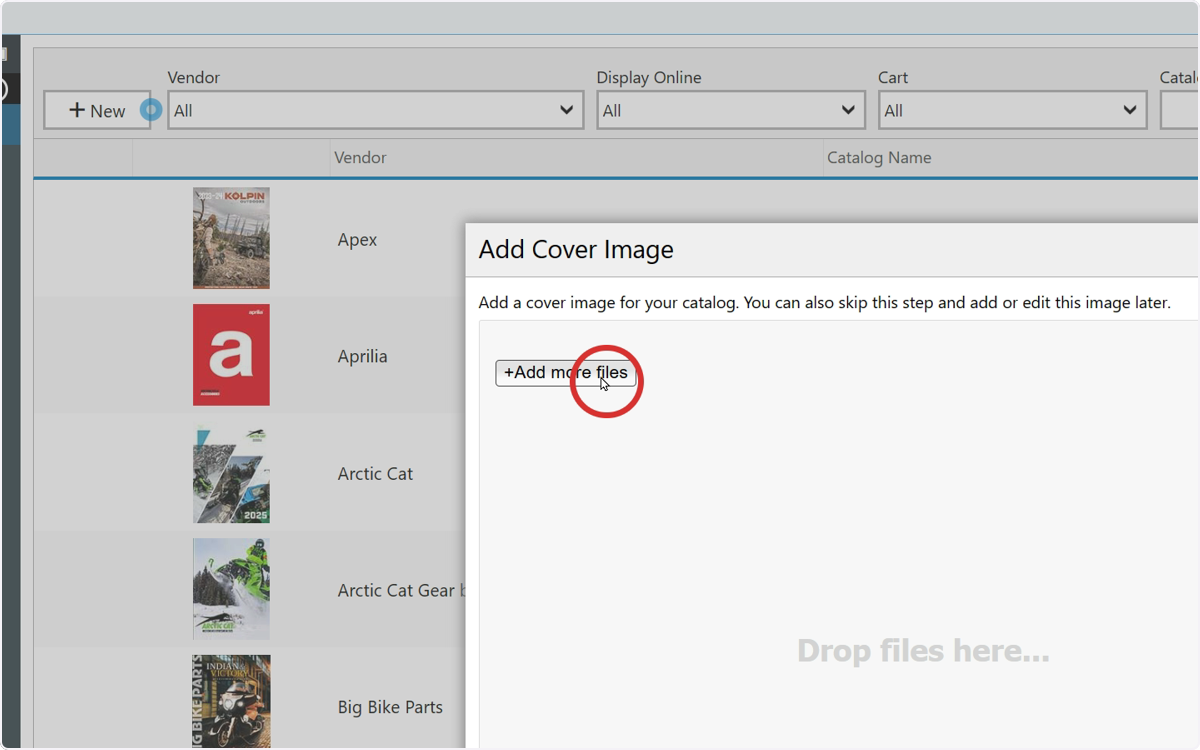
Task: Click the Big Bike Parts vendor name
Action: click(390, 707)
